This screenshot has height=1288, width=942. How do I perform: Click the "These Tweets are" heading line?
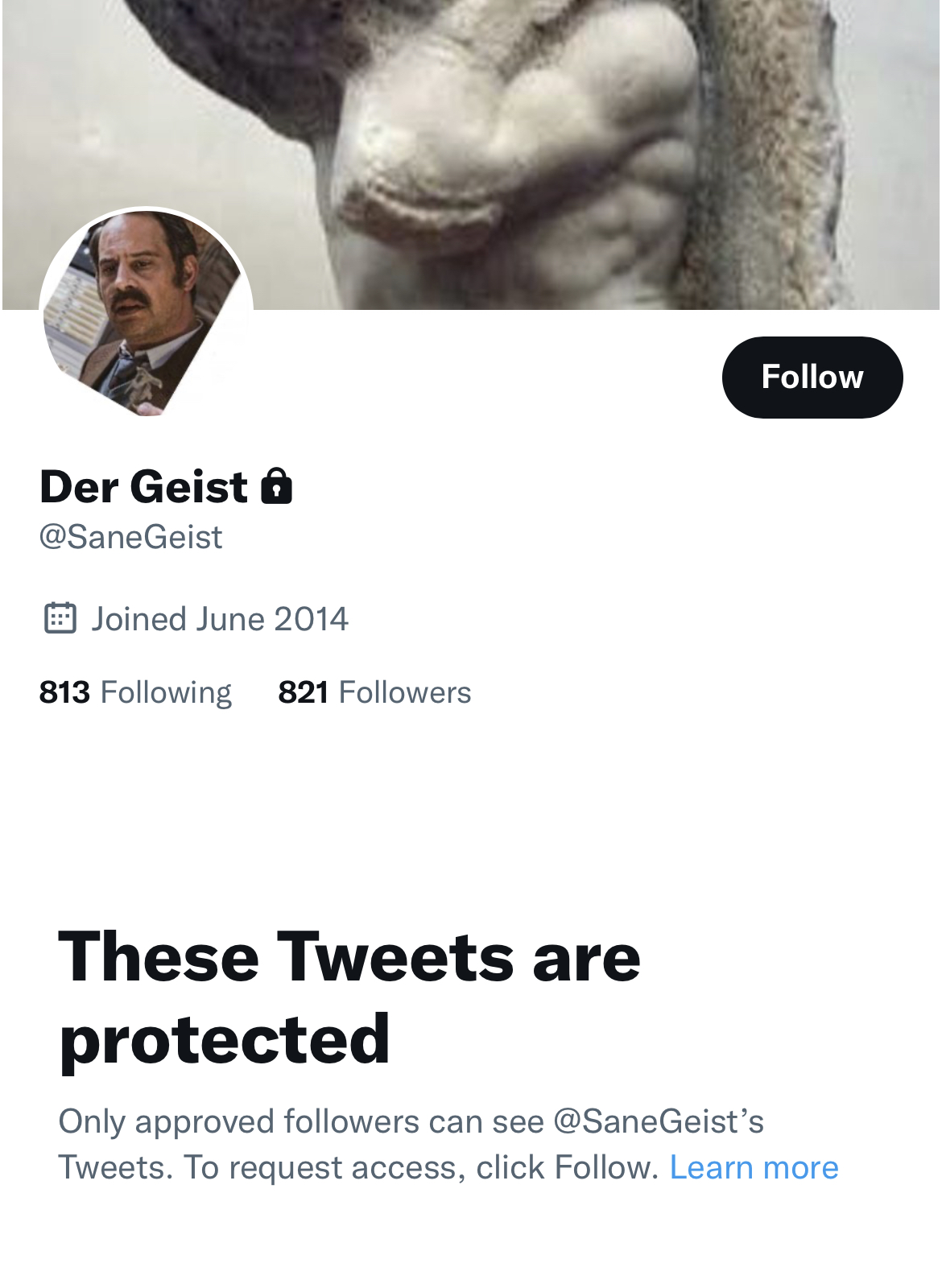coord(349,956)
